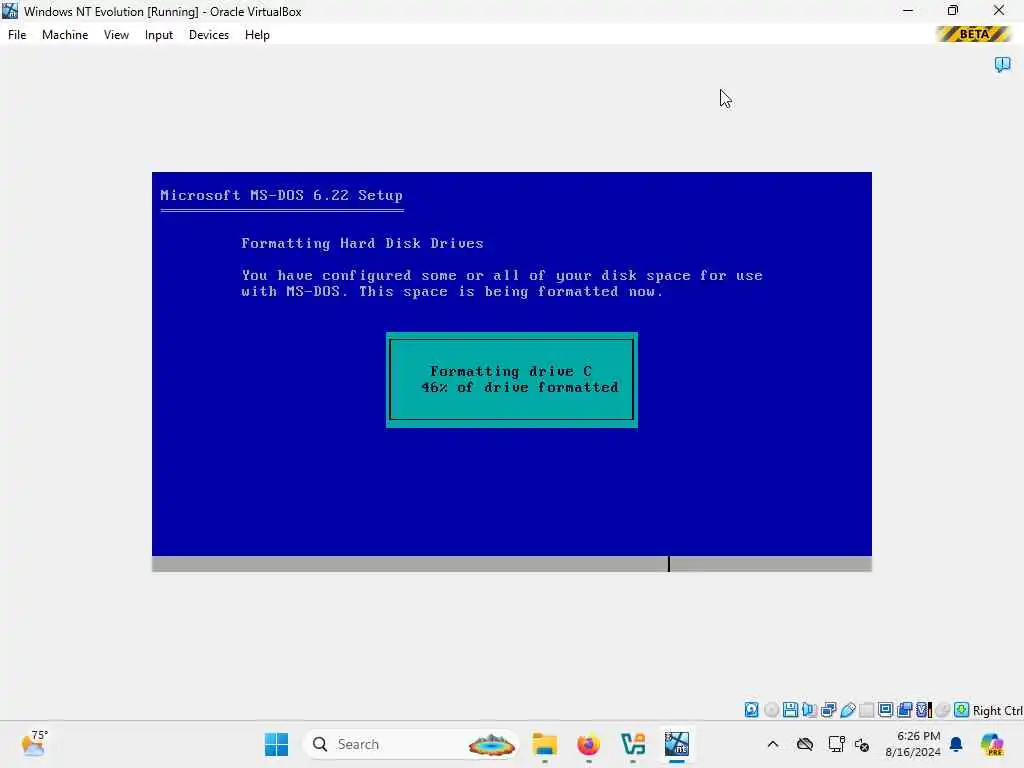
Task: Click the recording status icon
Action: click(904, 710)
